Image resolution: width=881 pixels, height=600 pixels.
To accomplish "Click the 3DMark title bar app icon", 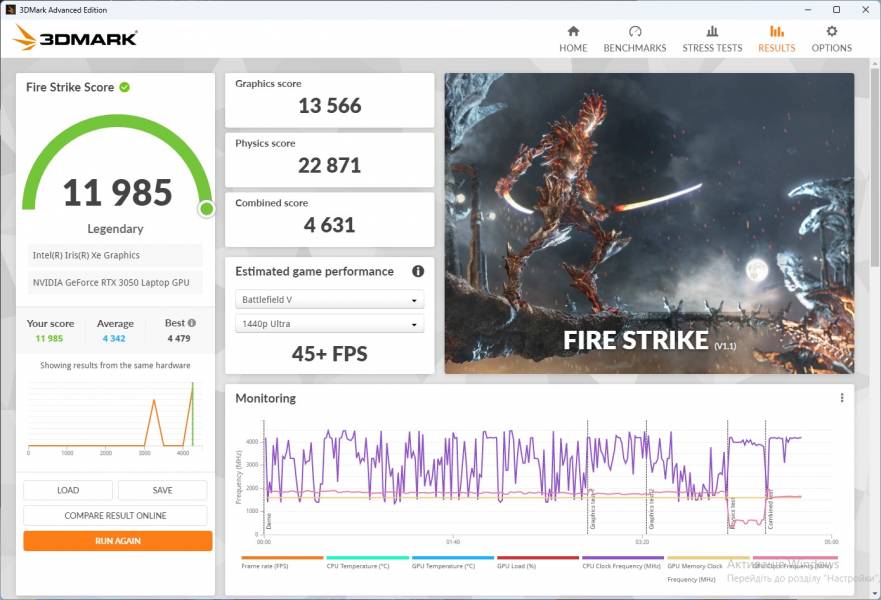I will tap(10, 10).
